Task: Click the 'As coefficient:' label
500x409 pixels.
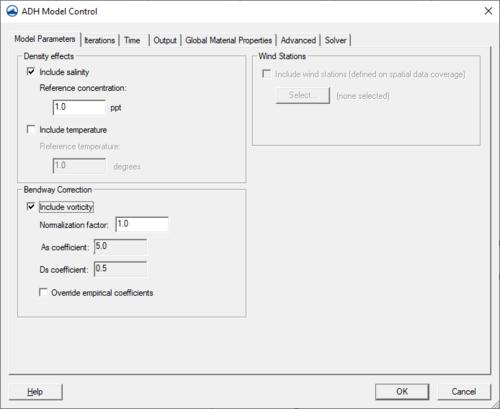Action: coord(65,247)
